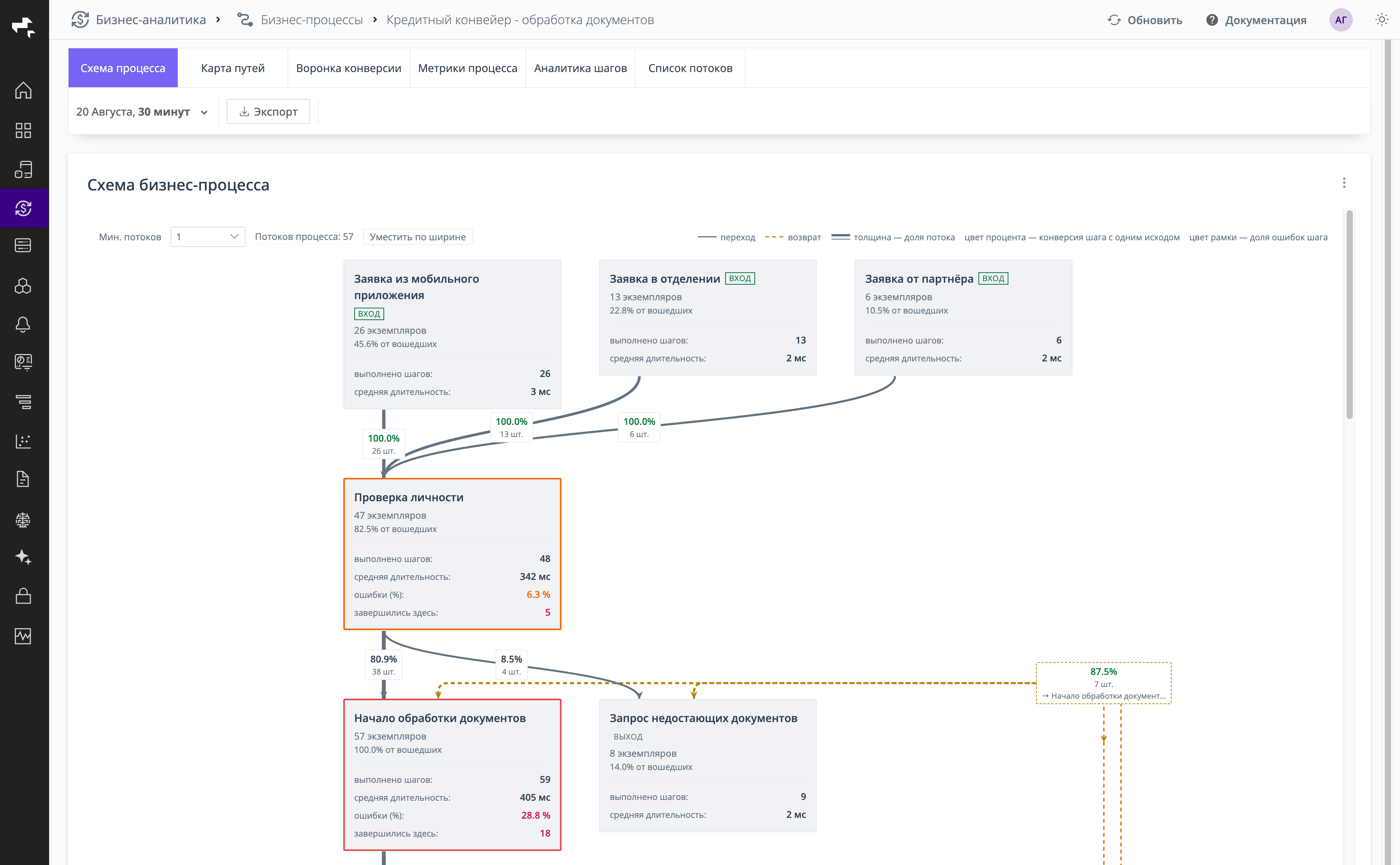Viewport: 1400px width, 865px height.
Task: Select the active business analytics sidebar icon
Action: (x=23, y=208)
